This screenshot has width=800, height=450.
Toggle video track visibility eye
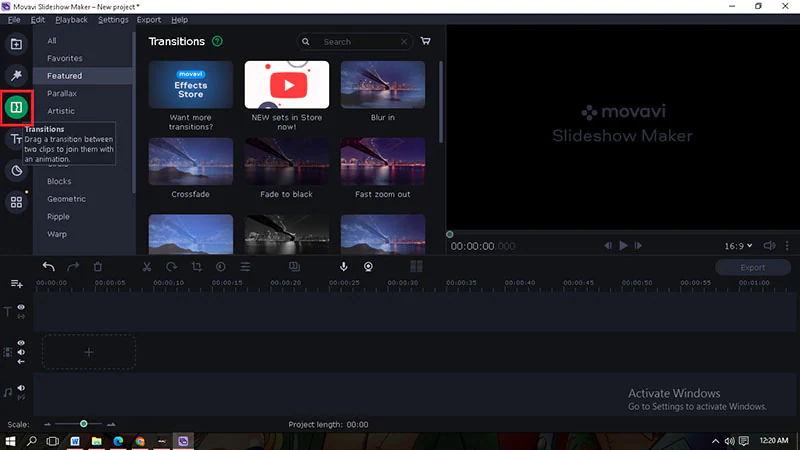pos(21,343)
